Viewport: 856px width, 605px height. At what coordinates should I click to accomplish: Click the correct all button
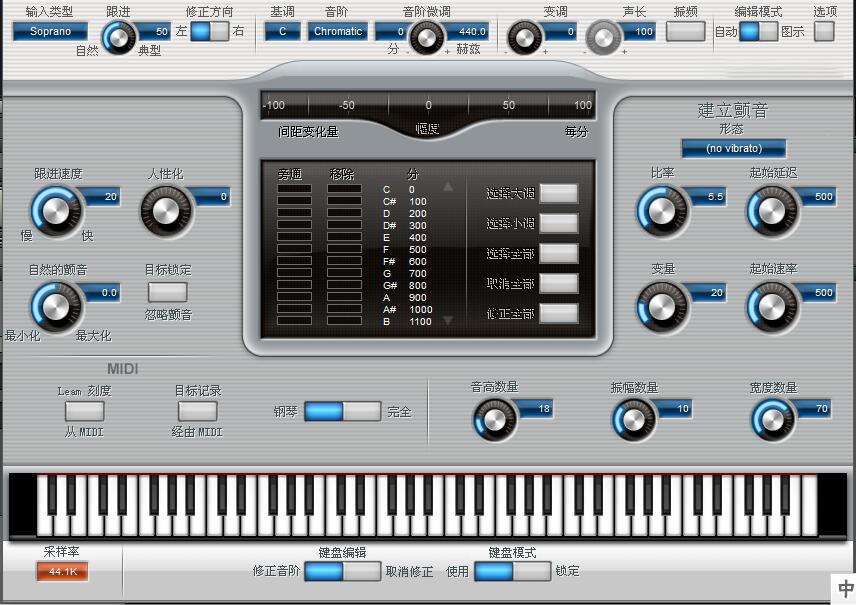coord(558,313)
